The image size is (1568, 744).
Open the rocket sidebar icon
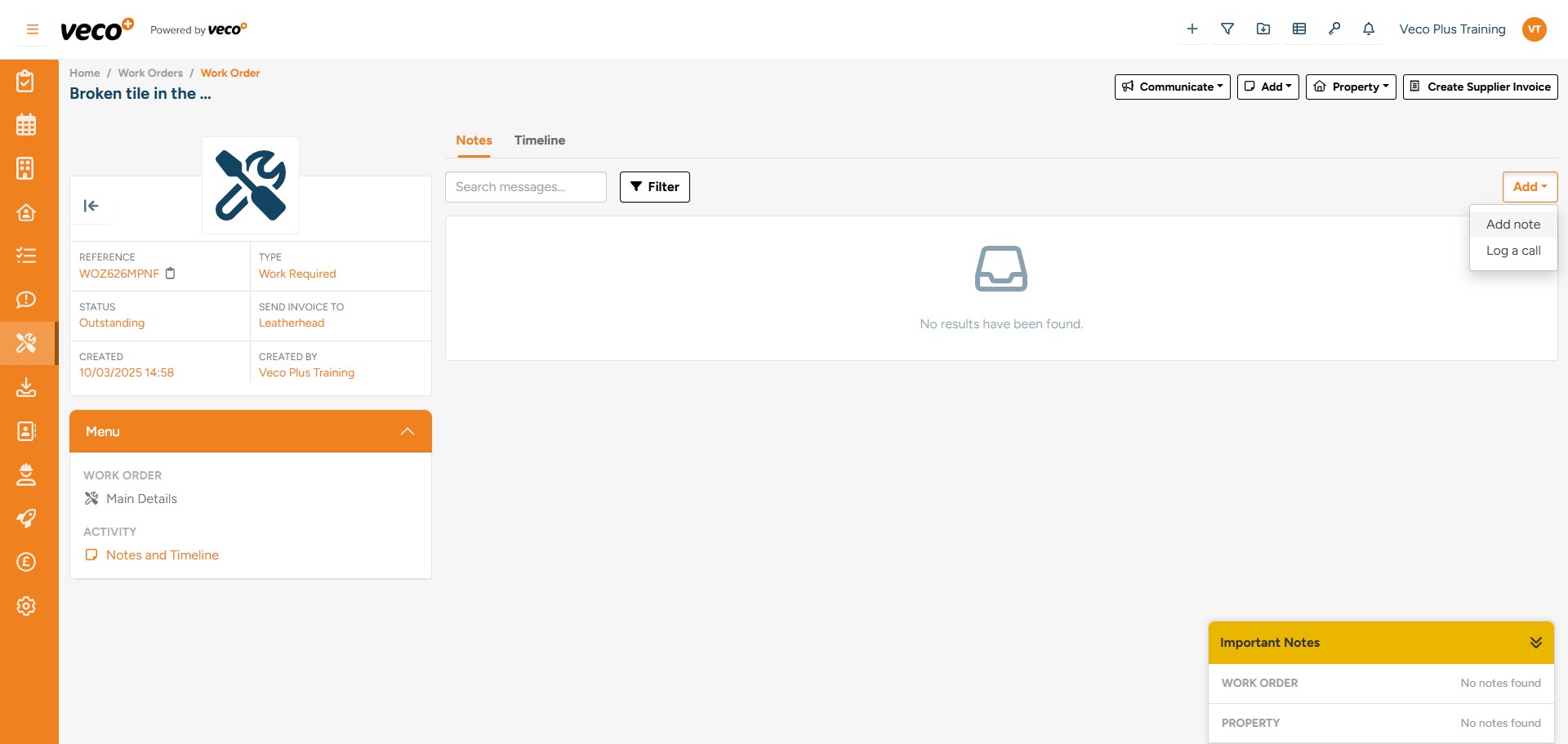(26, 518)
